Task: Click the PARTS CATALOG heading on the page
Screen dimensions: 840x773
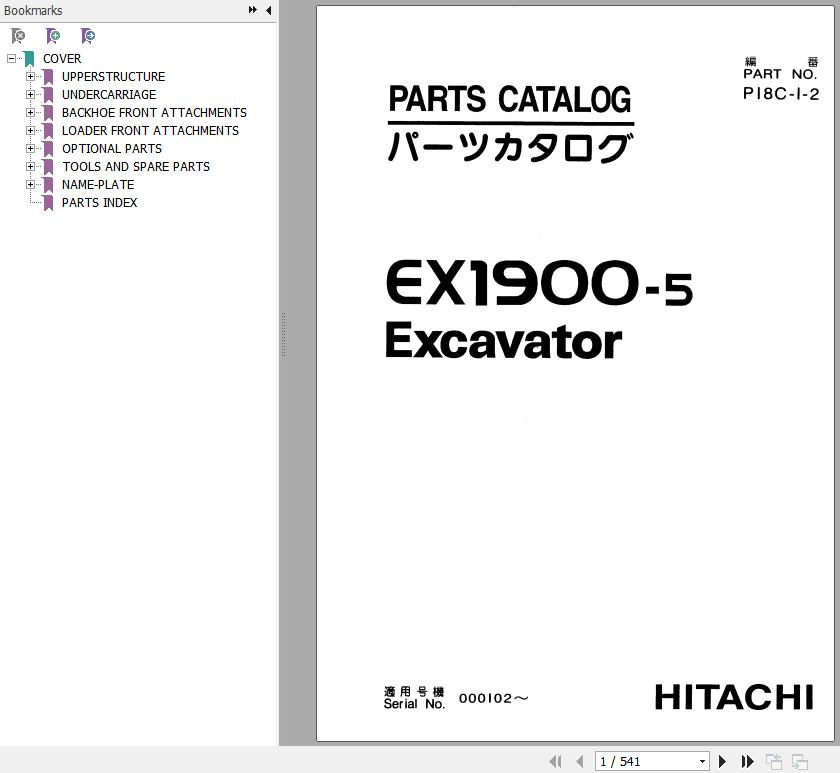Action: [510, 100]
